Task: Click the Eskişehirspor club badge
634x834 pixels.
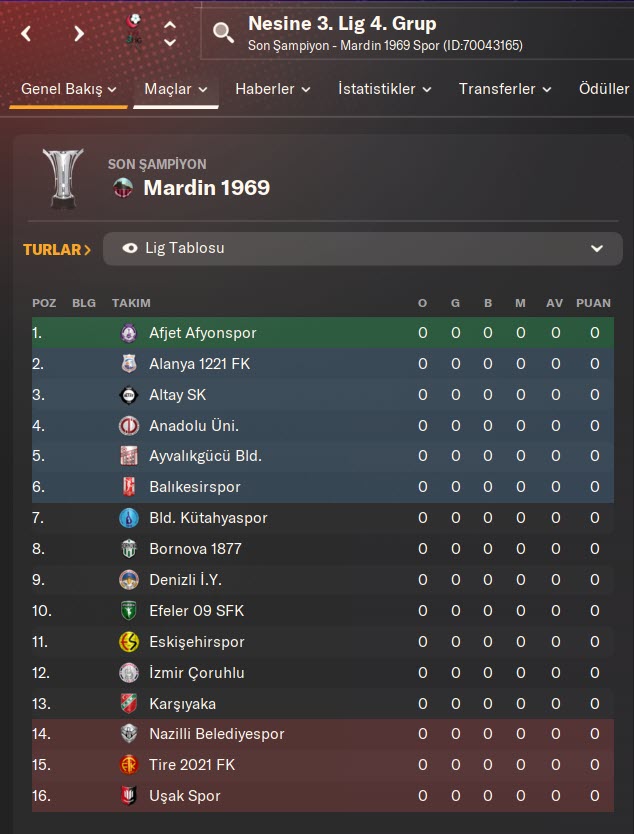Action: point(129,642)
